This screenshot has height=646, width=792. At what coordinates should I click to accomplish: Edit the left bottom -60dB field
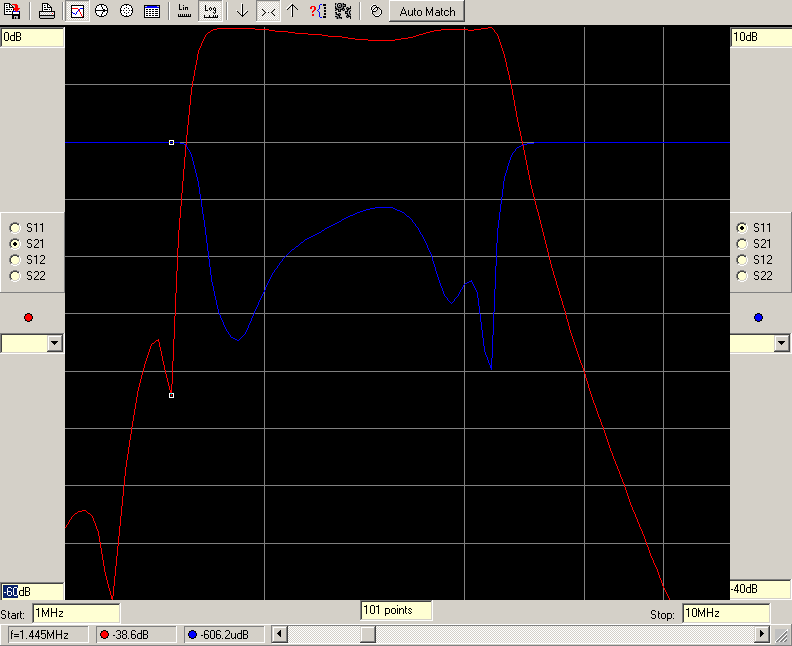click(x=32, y=591)
